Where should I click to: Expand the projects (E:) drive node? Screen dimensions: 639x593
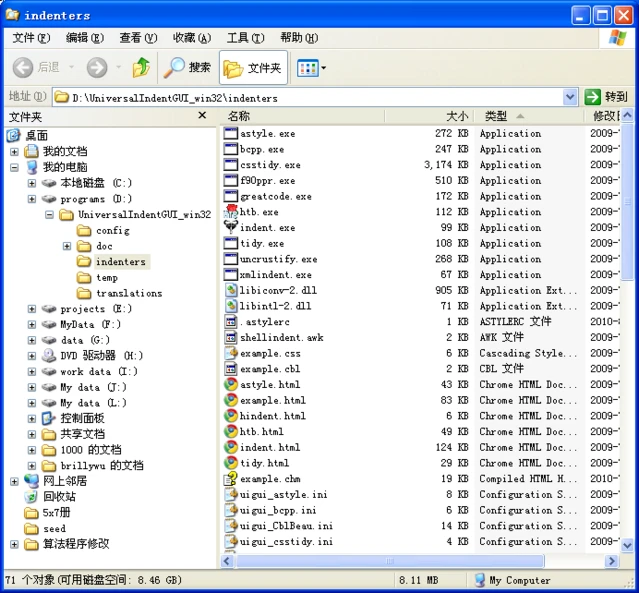click(32, 309)
